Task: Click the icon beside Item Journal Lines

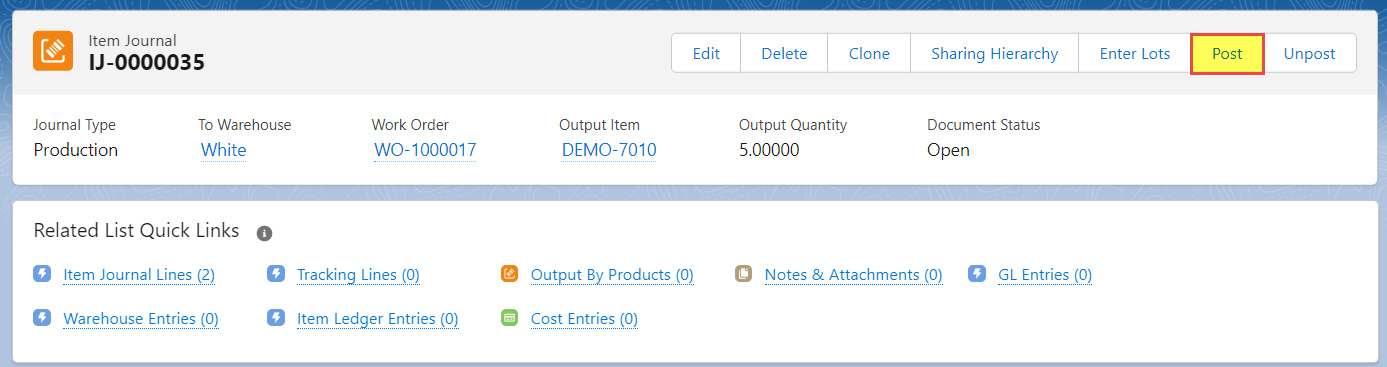Action: 42,273
